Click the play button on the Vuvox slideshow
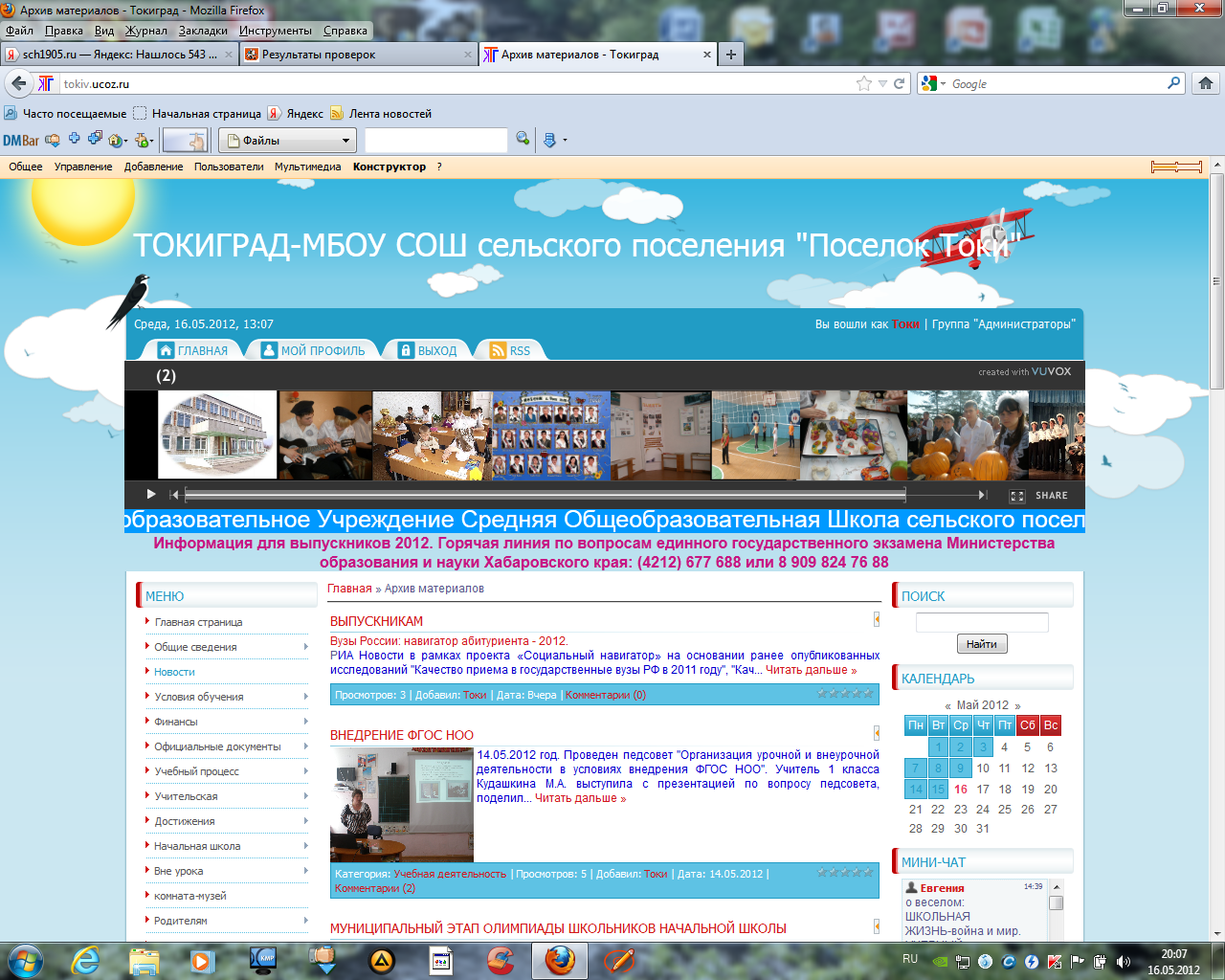 151,495
